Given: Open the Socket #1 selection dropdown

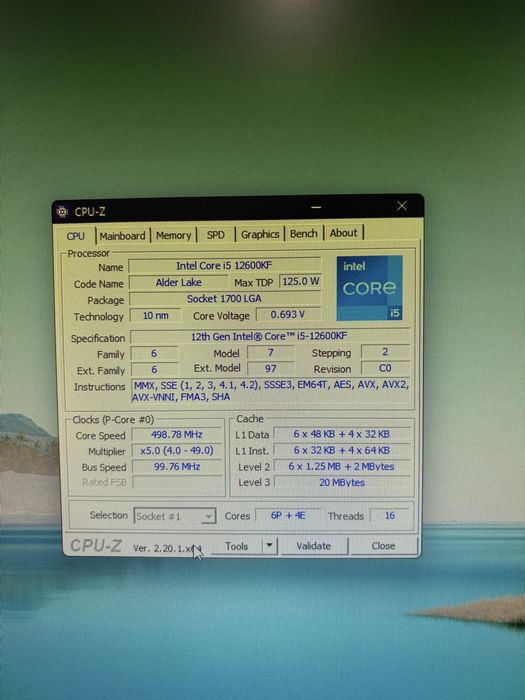Looking at the screenshot, I should [175, 517].
